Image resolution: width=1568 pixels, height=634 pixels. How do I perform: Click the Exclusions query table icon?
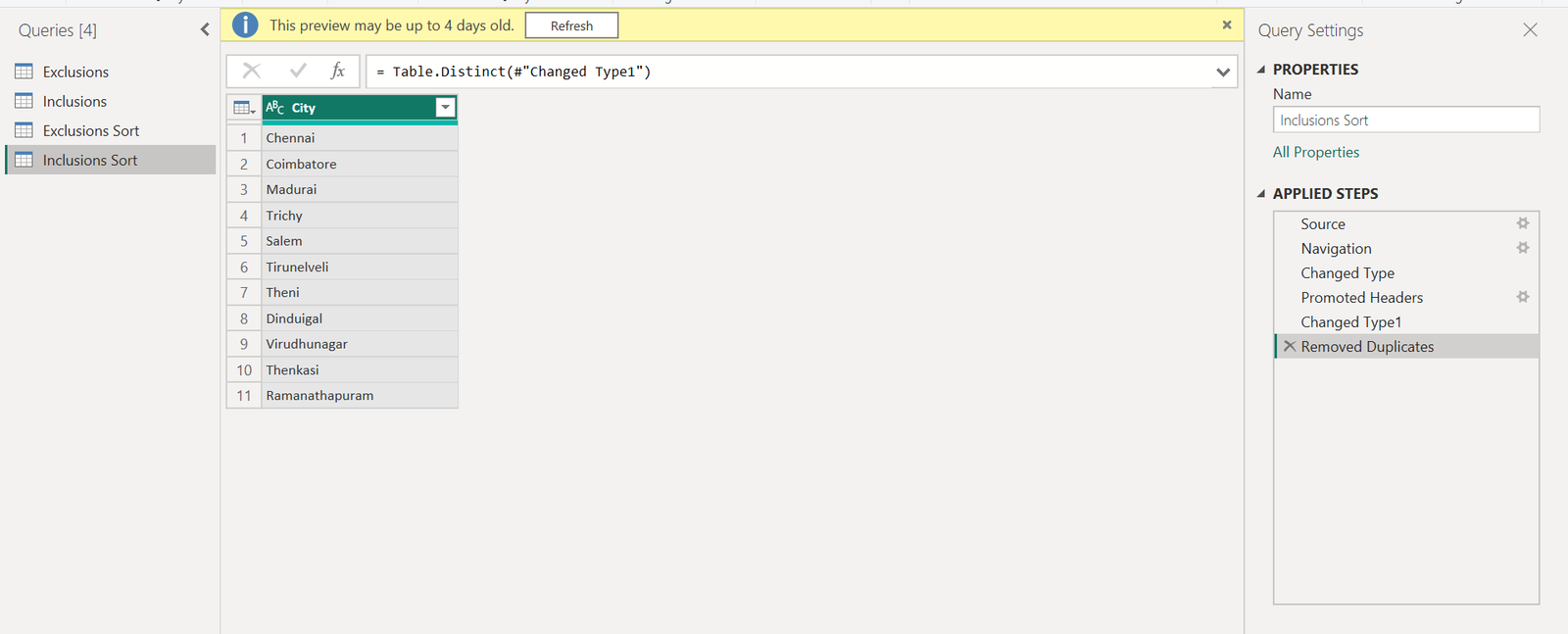point(24,72)
